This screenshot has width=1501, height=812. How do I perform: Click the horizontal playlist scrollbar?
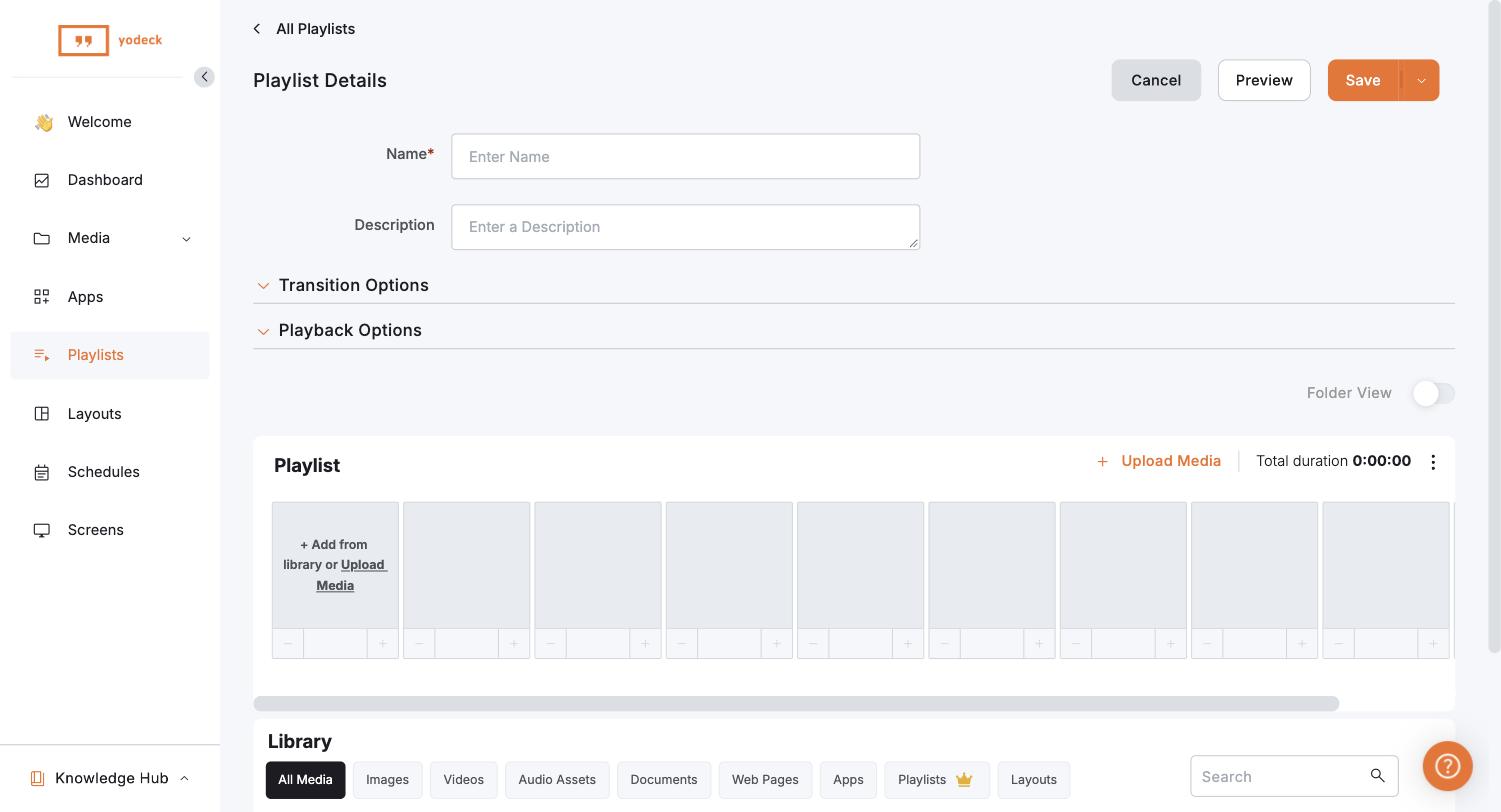pyautogui.click(x=796, y=704)
